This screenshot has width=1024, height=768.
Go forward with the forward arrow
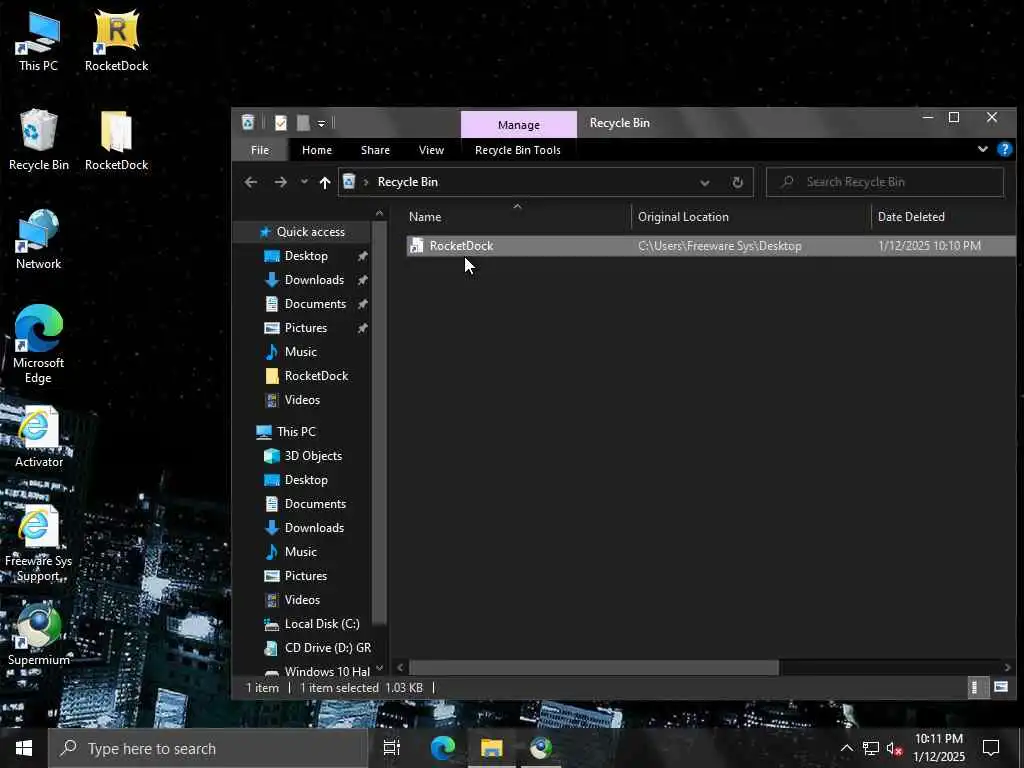coord(280,182)
